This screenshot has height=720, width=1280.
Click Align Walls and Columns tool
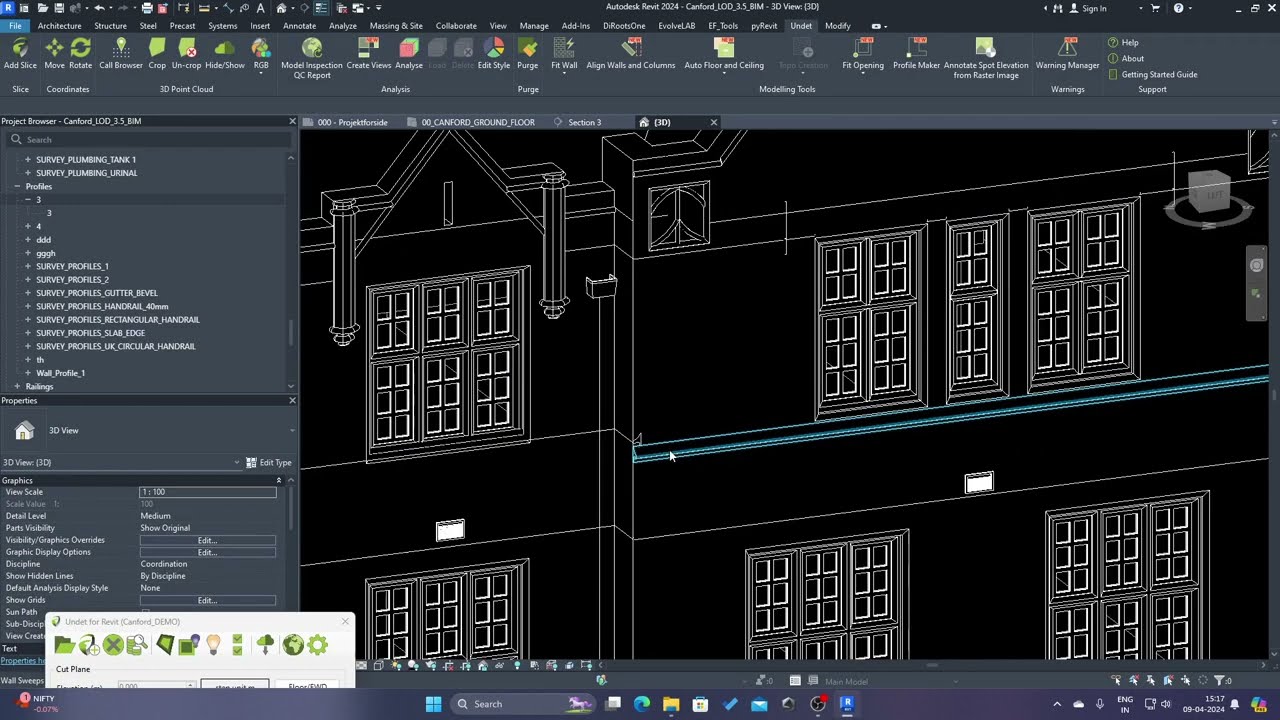(631, 54)
